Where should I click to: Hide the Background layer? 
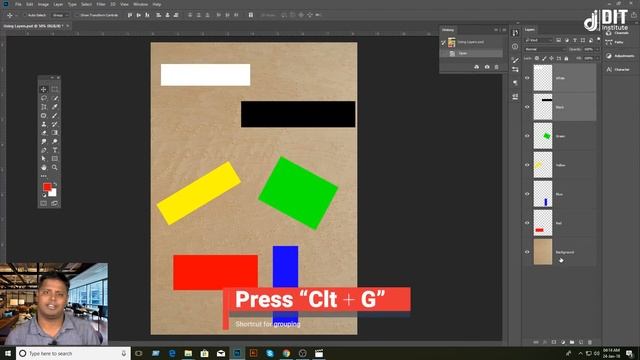527,252
